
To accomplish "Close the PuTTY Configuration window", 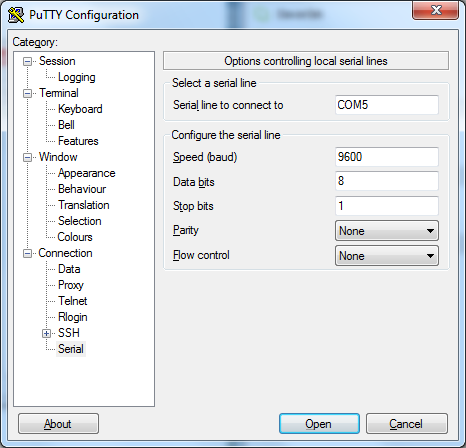I will (x=435, y=10).
